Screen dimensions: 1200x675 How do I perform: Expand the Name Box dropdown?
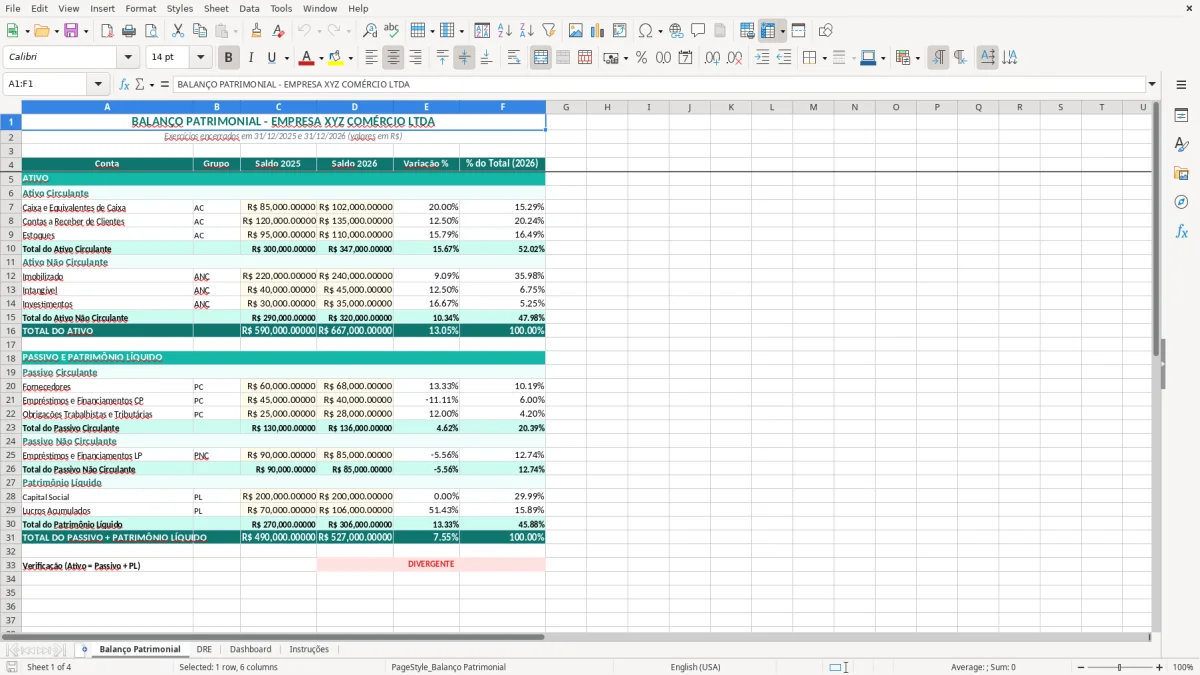tap(98, 84)
